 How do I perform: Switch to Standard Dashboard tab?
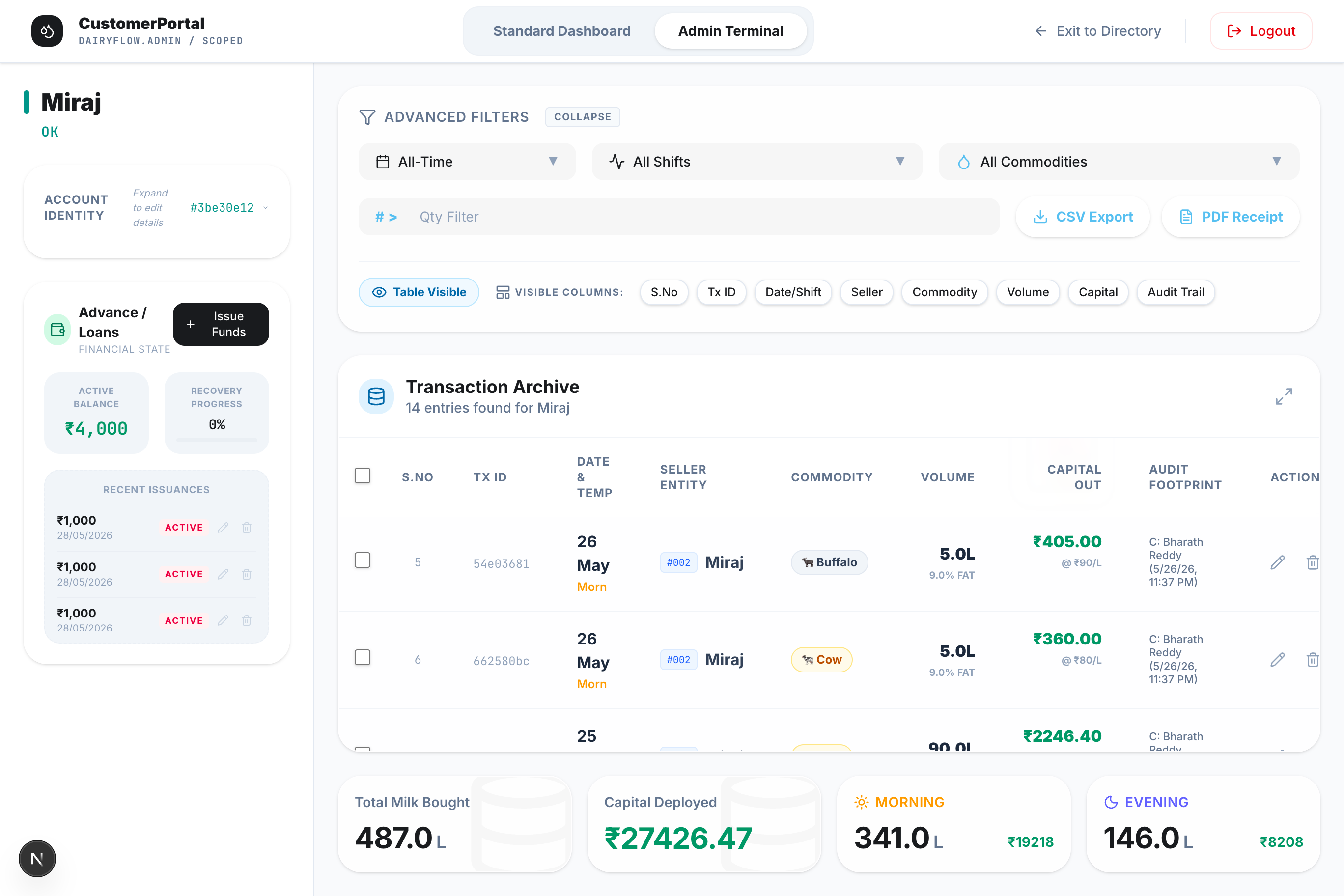pyautogui.click(x=561, y=31)
